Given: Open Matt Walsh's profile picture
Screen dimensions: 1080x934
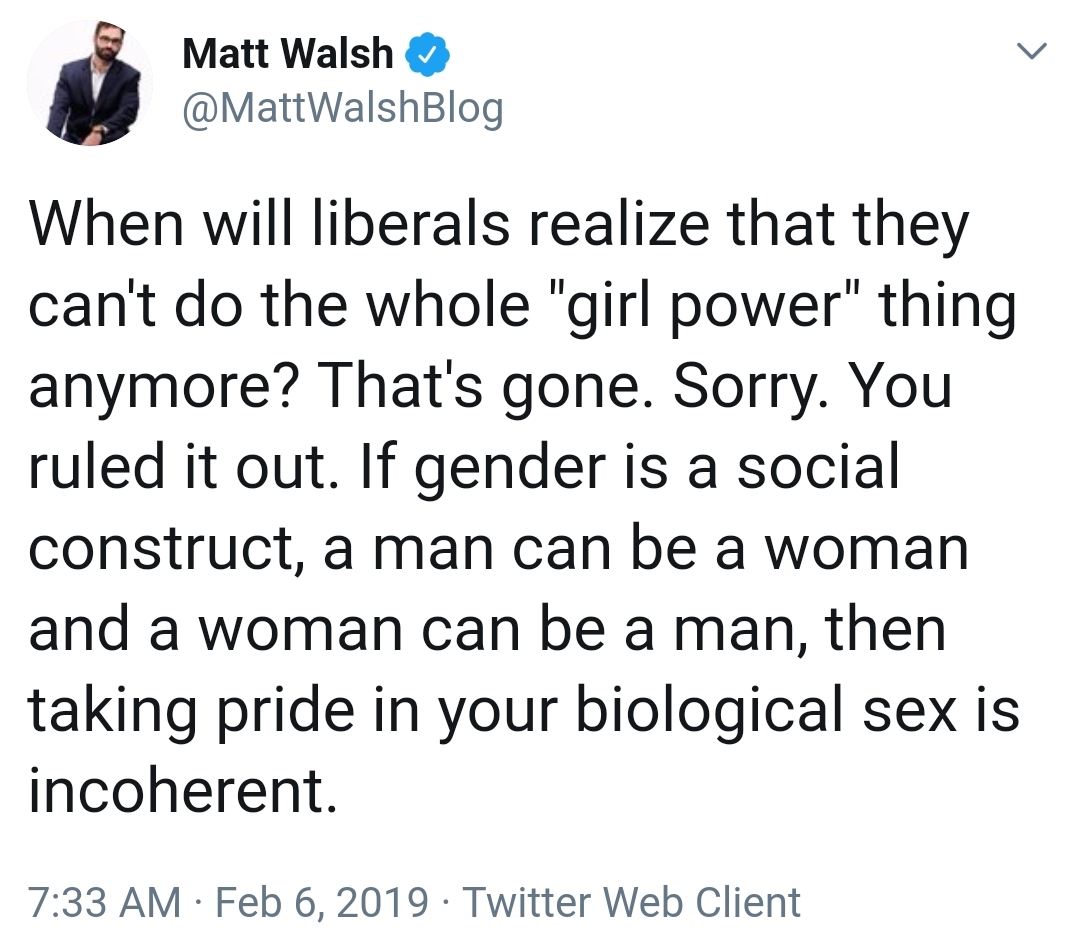Looking at the screenshot, I should coord(90,83).
